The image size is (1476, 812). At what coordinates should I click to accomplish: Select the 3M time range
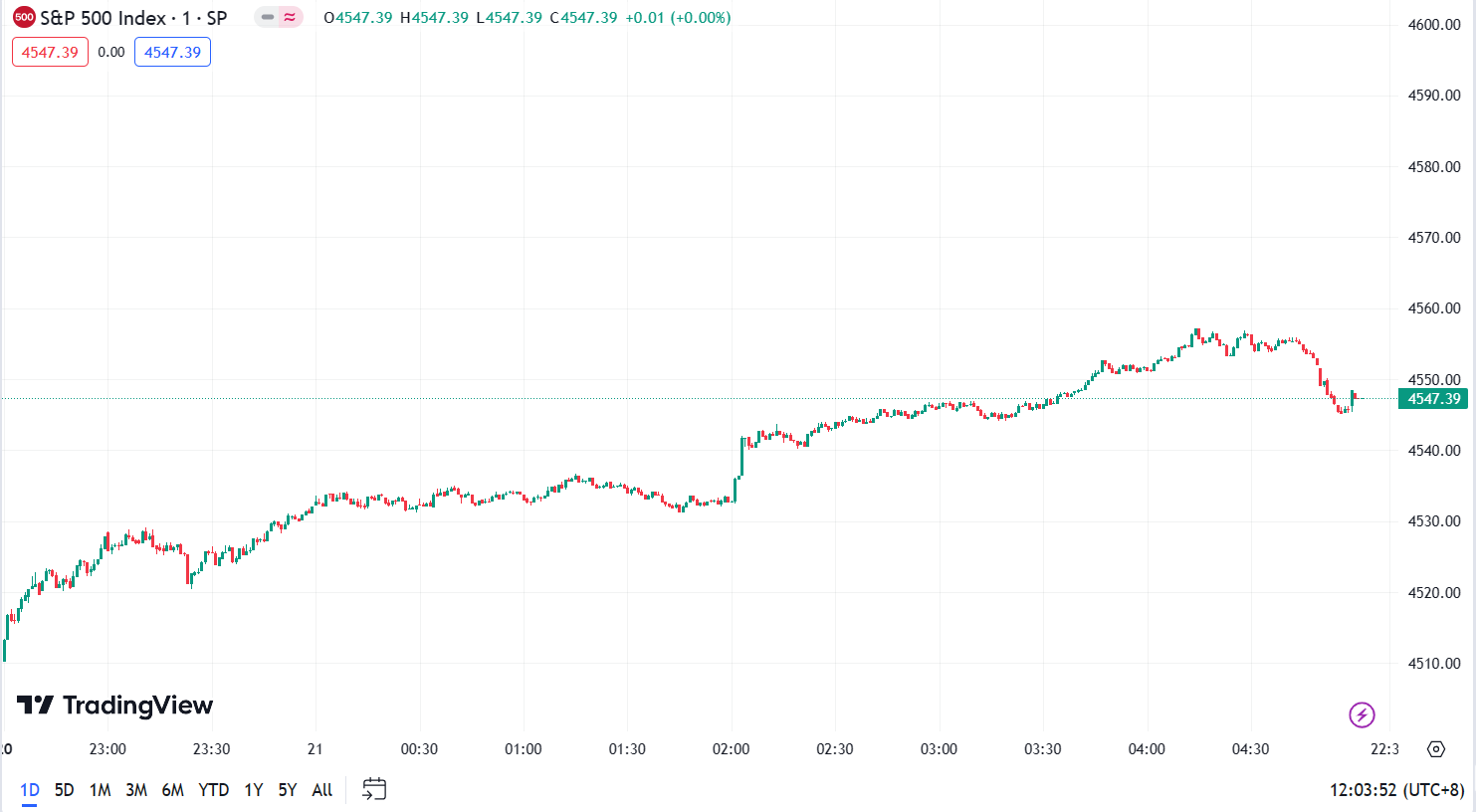[x=136, y=790]
